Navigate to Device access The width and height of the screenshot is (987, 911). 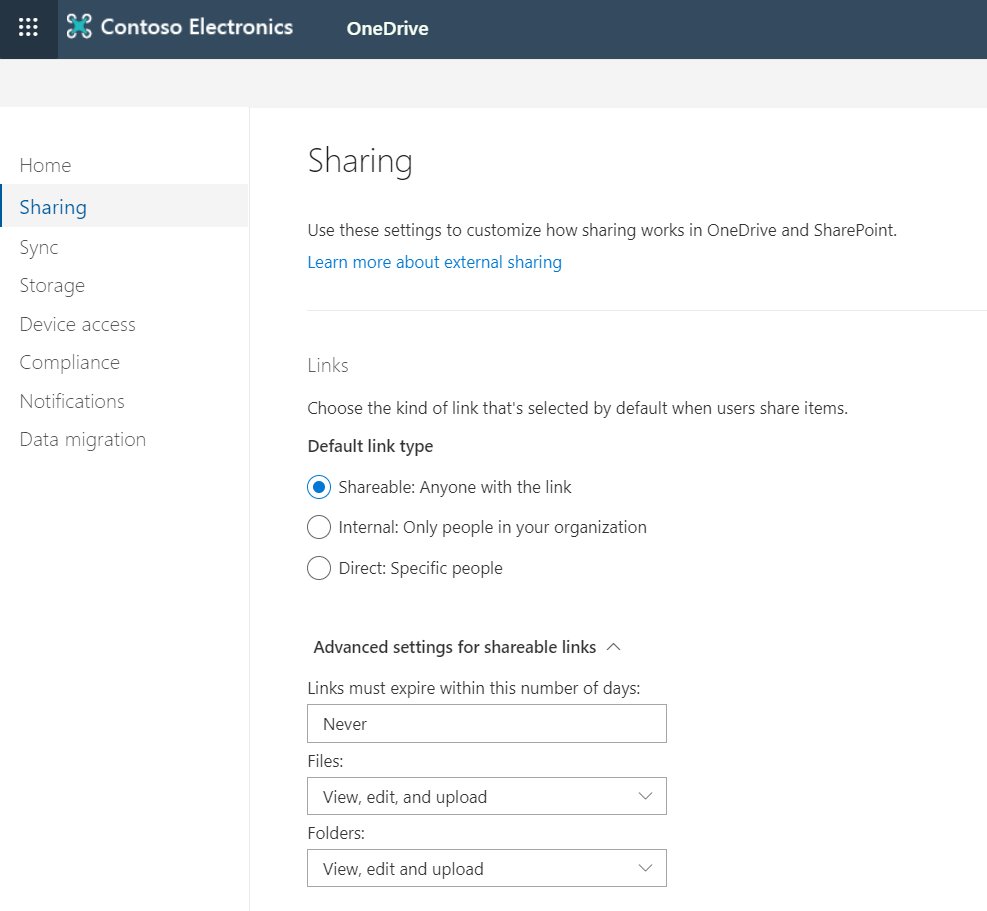pos(77,324)
